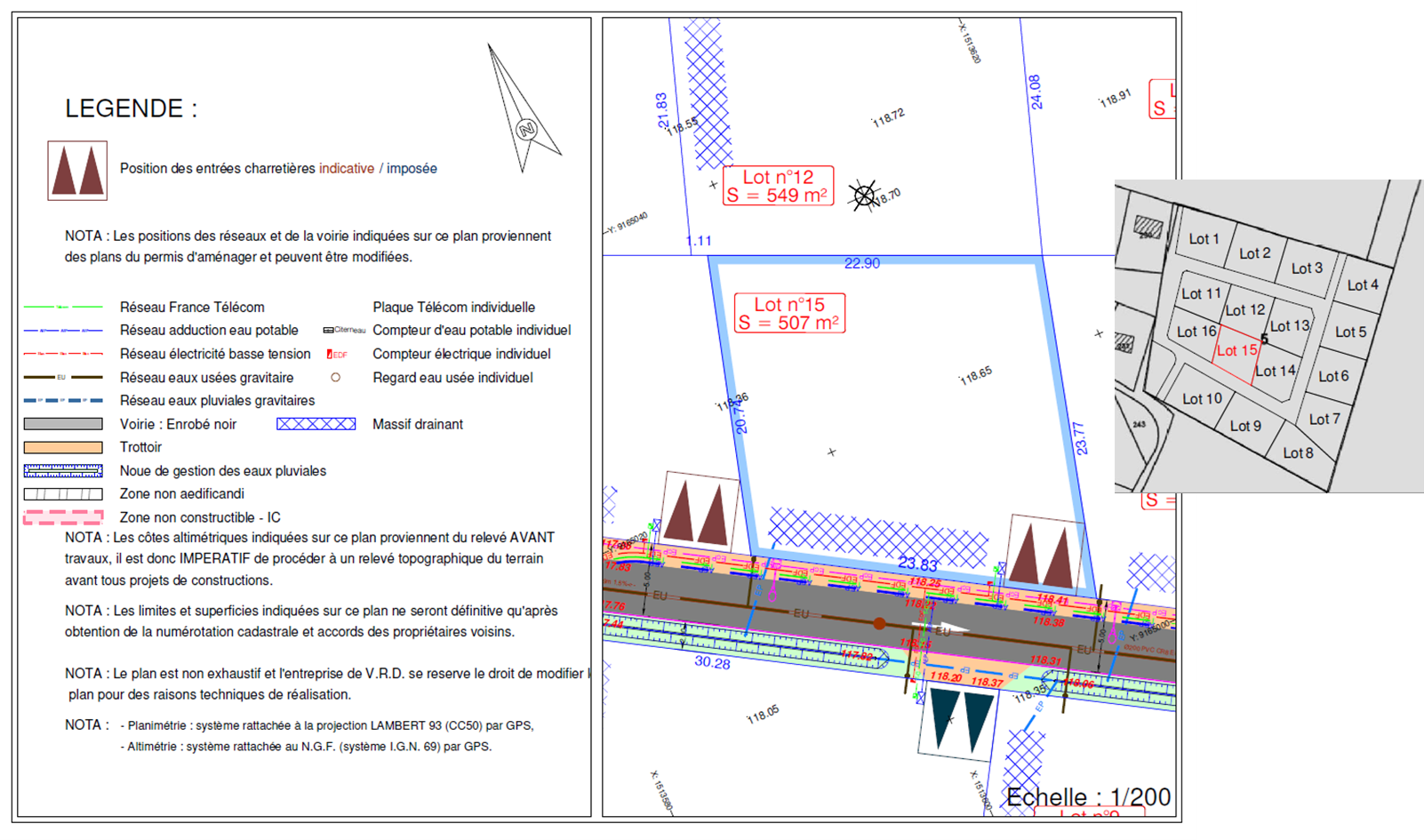
Task: Select Lot 10 on the inset map
Action: 1202,399
